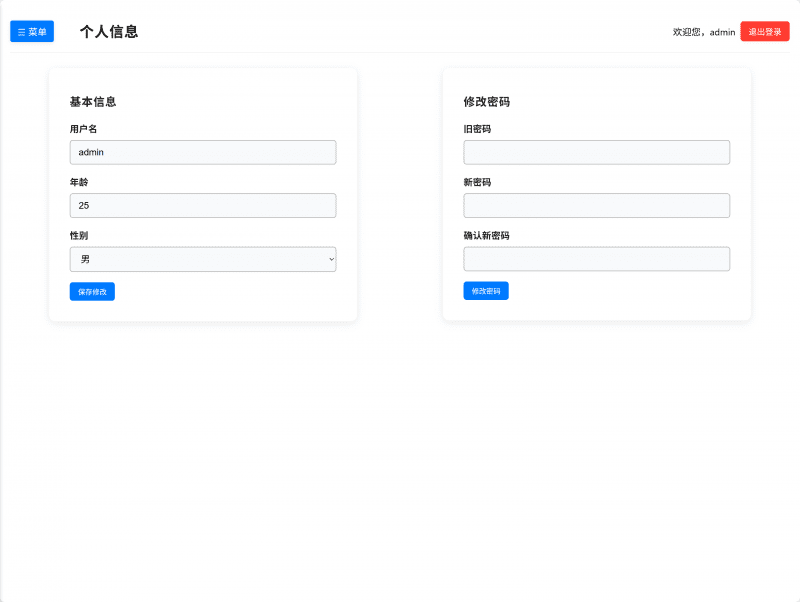Click the 保存修改 save button

tap(91, 291)
